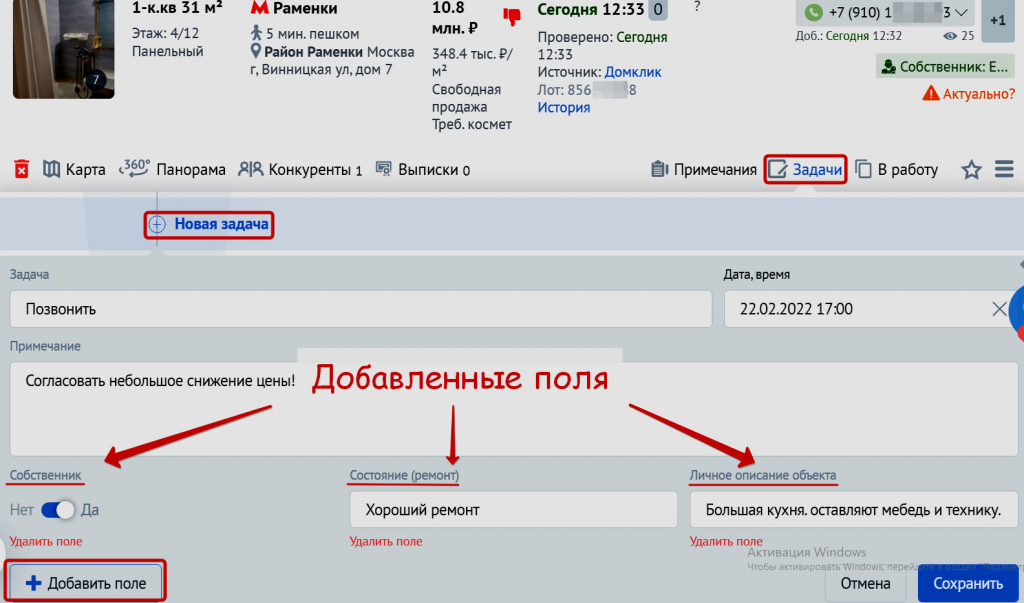Clear the date and time field

999,309
